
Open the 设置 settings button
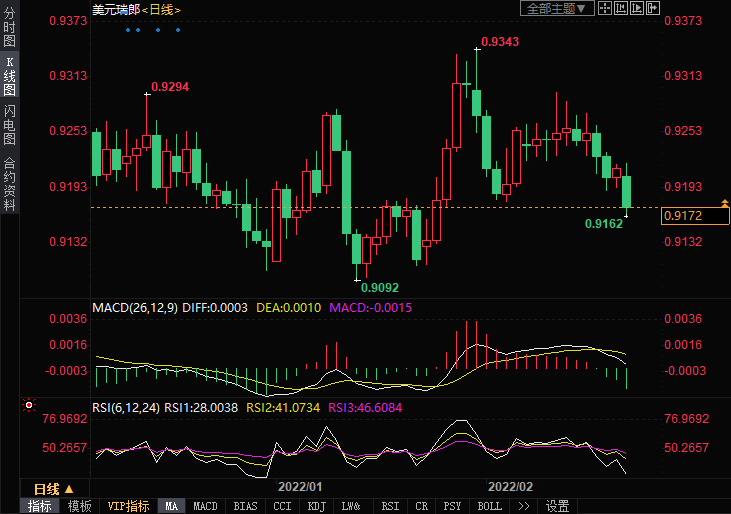pyautogui.click(x=558, y=506)
